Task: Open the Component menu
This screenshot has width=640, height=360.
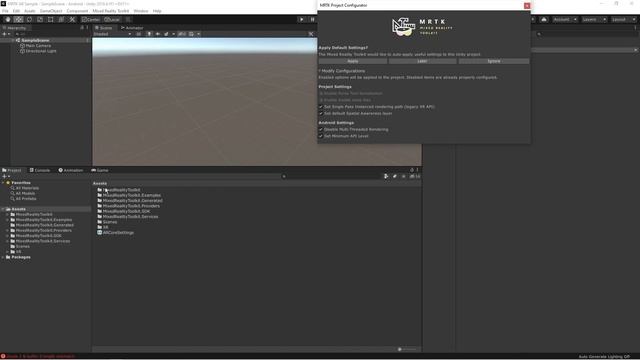Action: 77,11
